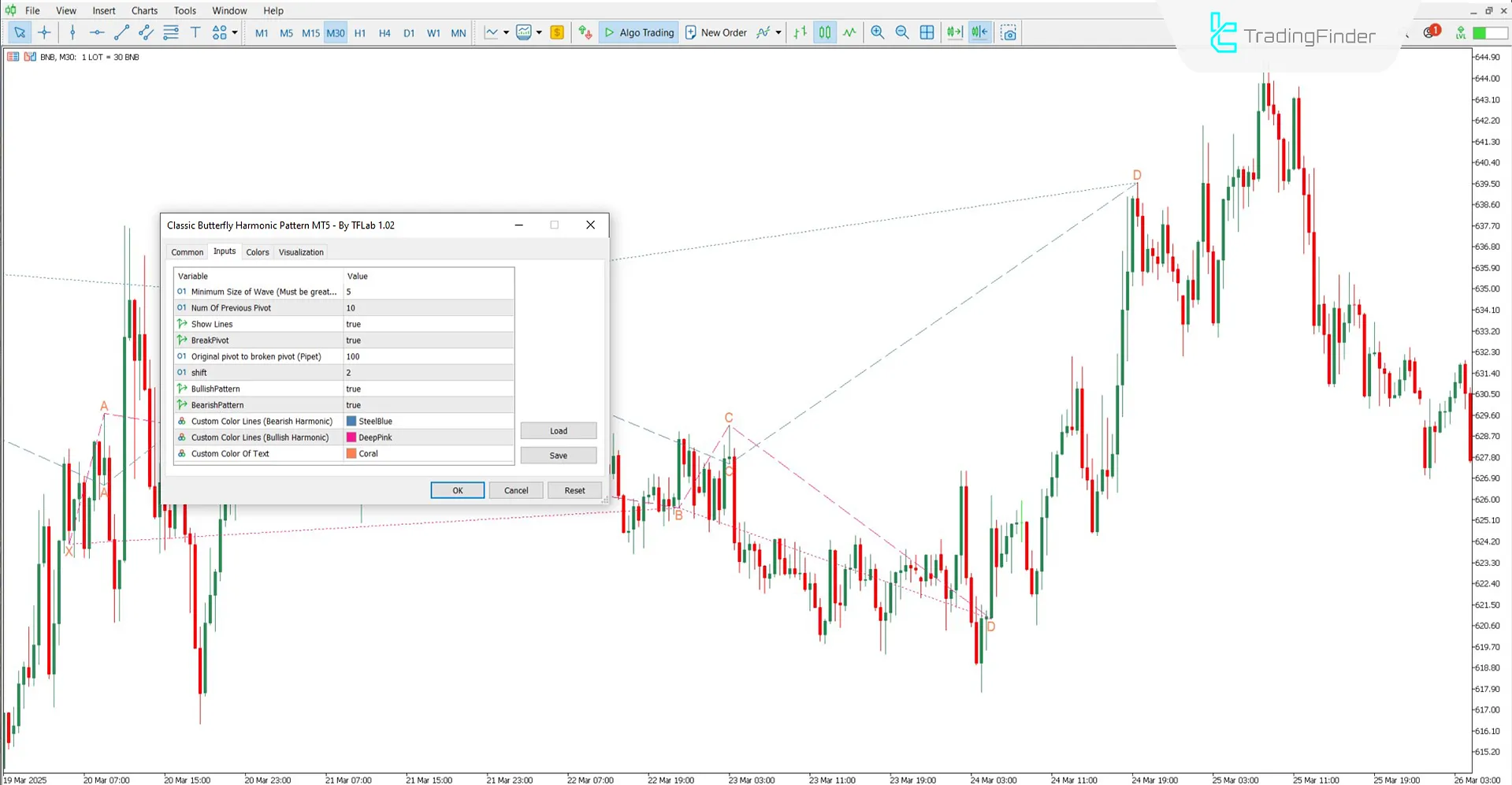This screenshot has height=785, width=1512.
Task: Zoom in on the chart
Action: pyautogui.click(x=877, y=32)
